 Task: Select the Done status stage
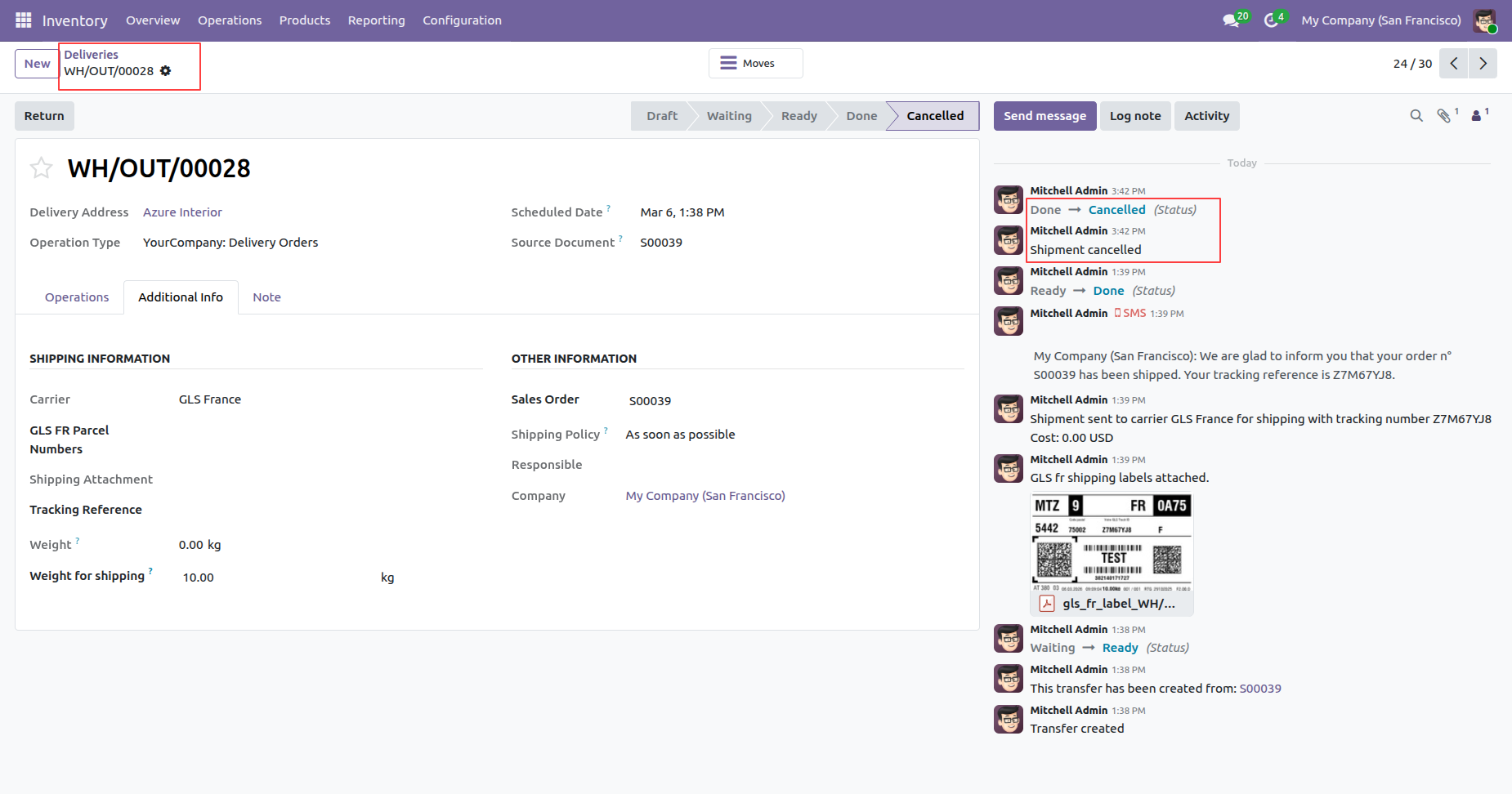pyautogui.click(x=861, y=116)
